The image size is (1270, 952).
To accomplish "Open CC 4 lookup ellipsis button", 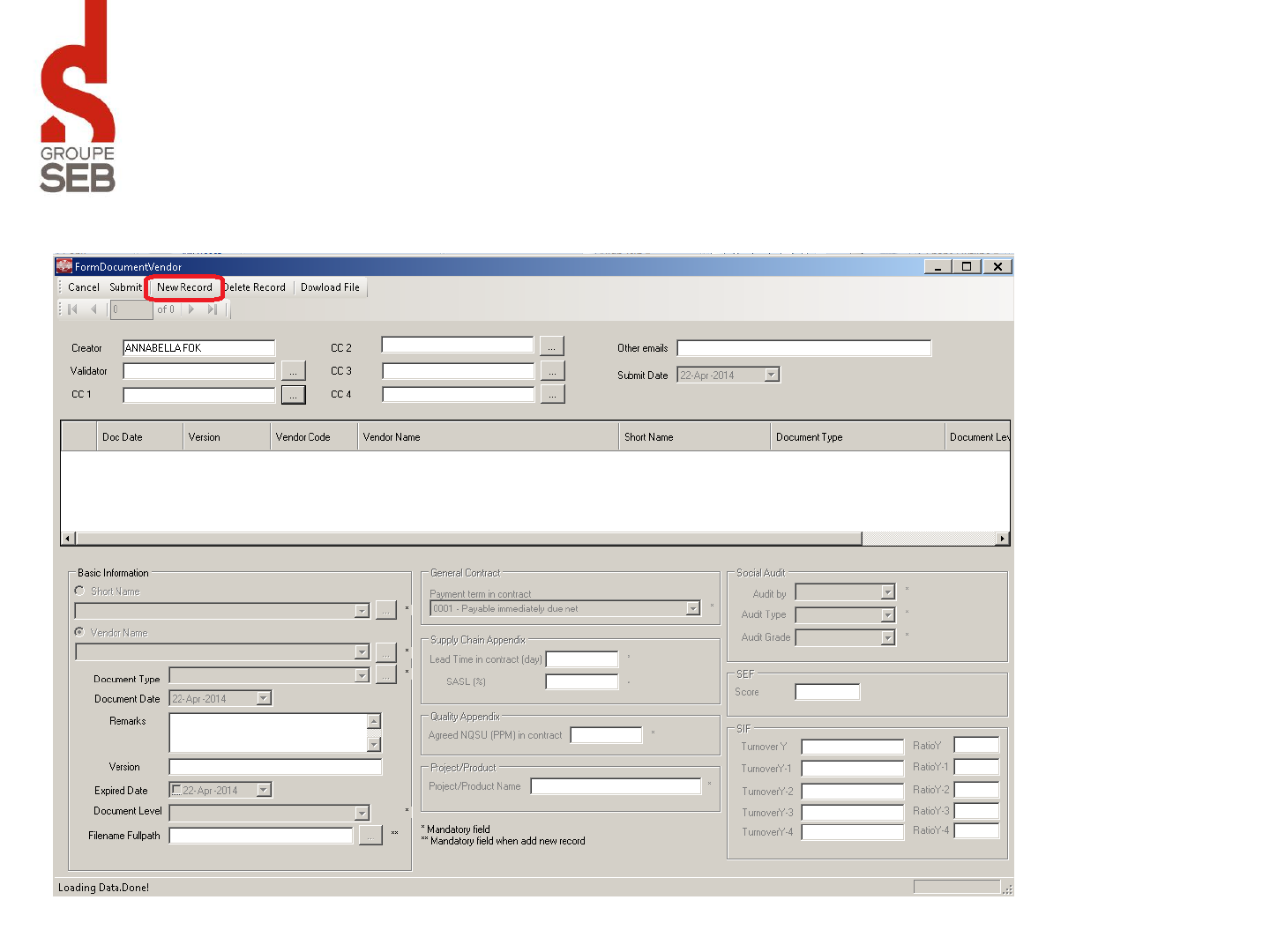I will pos(552,395).
